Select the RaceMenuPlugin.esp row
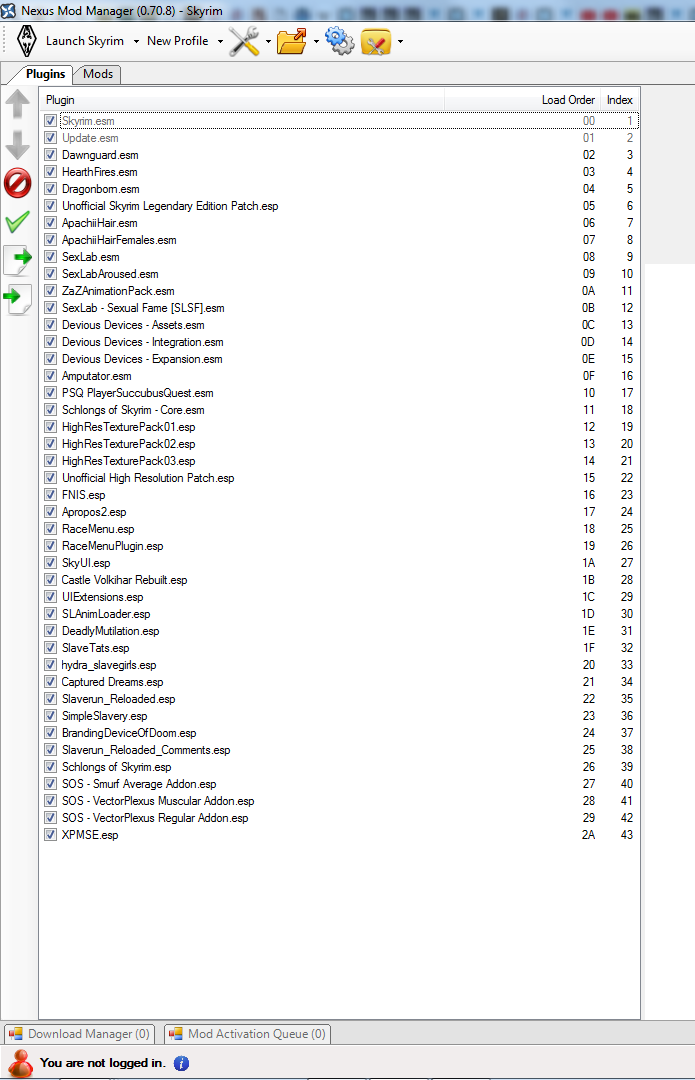The height and width of the screenshot is (1080, 695). click(339, 546)
